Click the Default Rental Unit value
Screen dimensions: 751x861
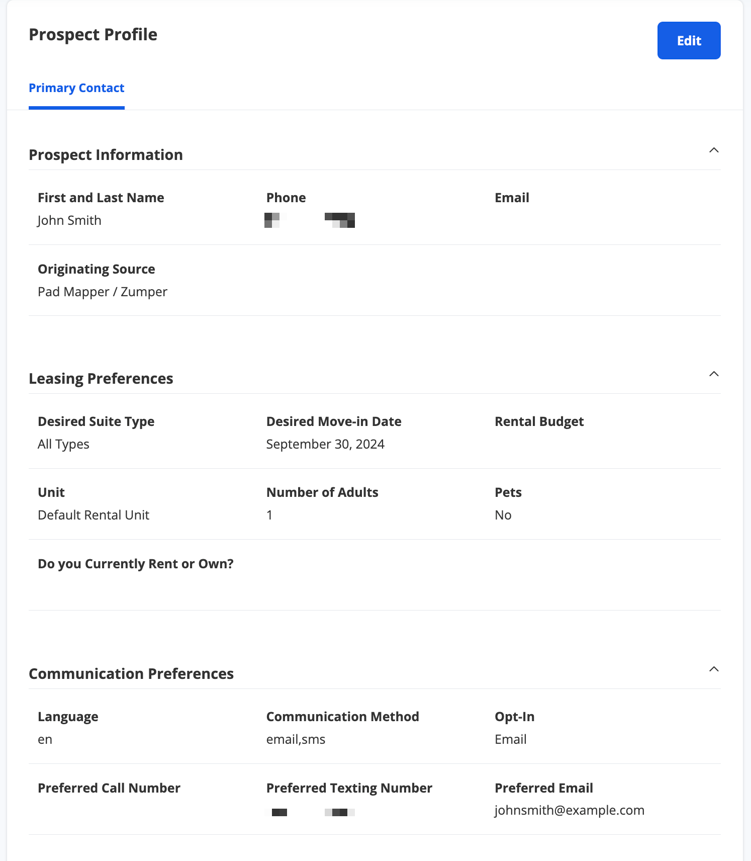[x=93, y=515]
